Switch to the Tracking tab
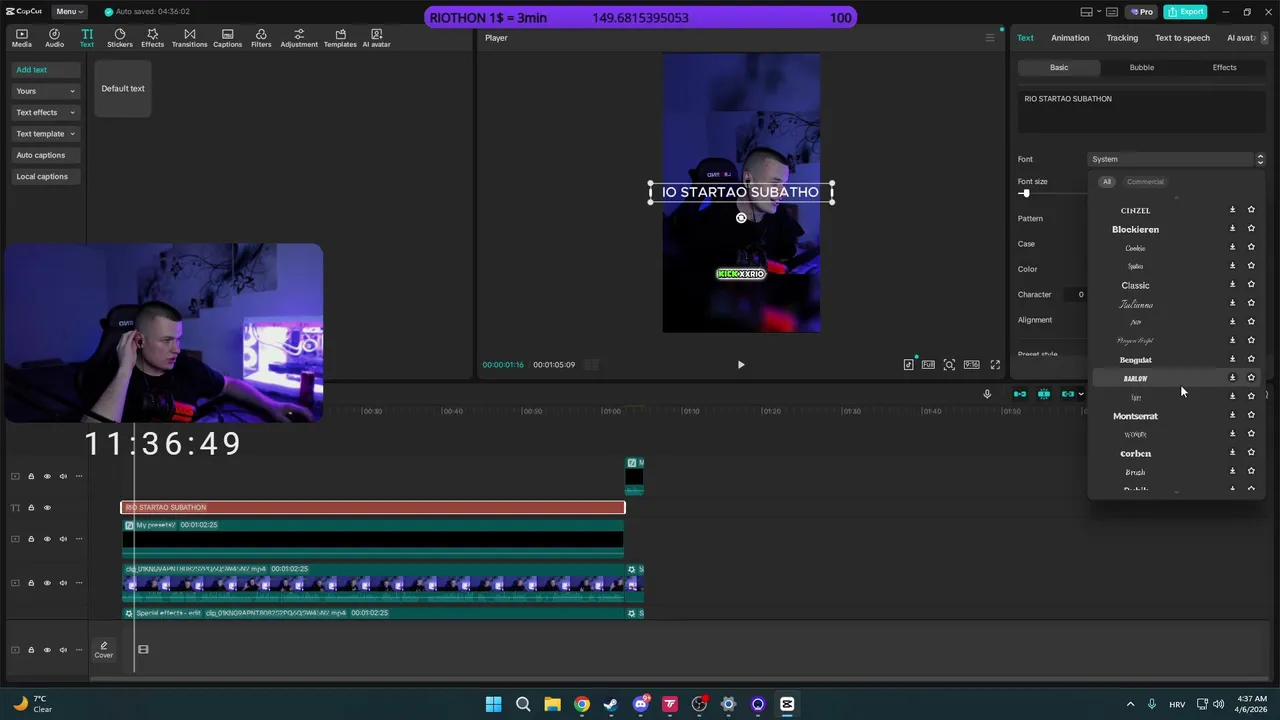 click(x=1122, y=38)
